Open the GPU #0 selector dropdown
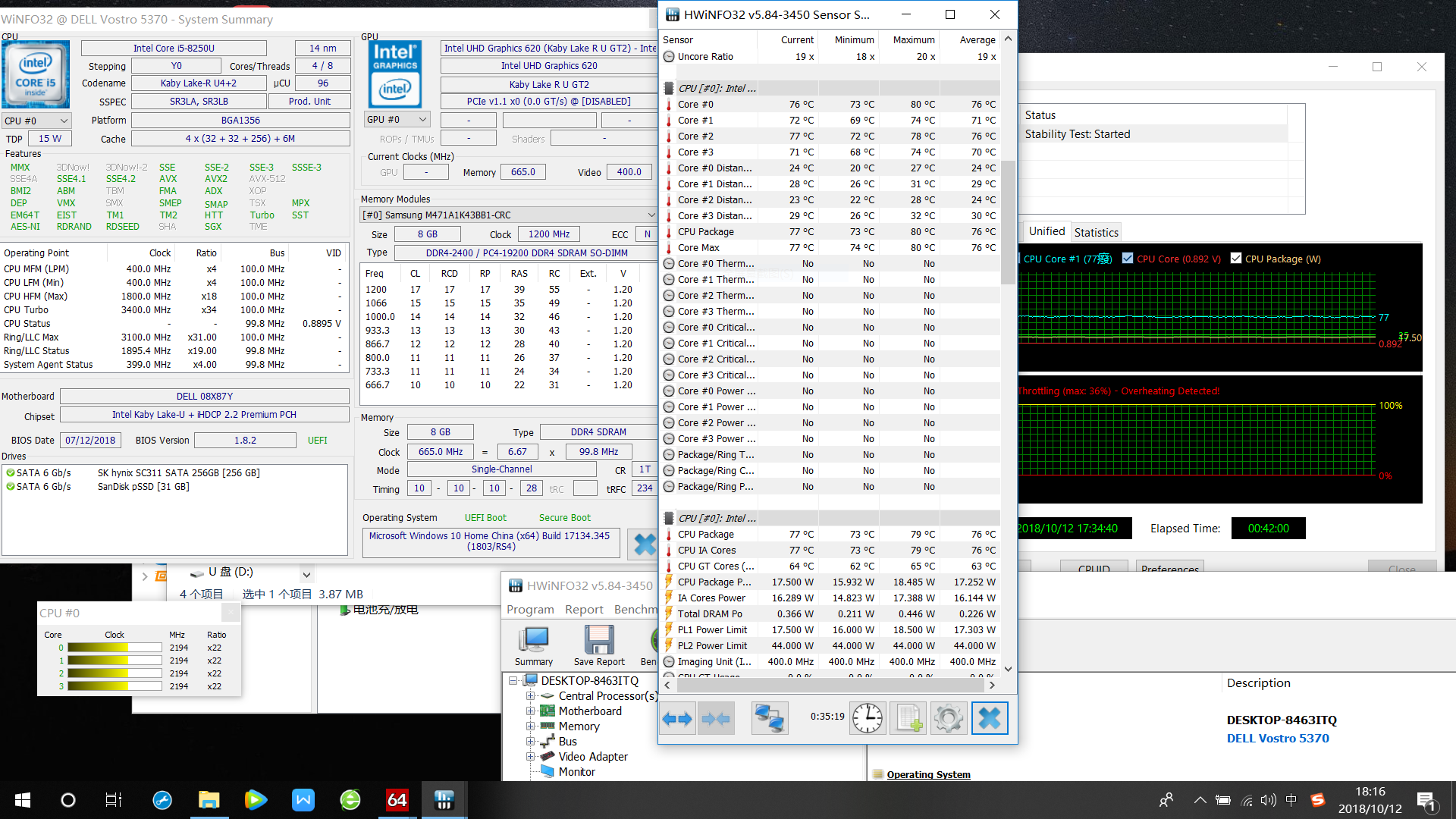Image resolution: width=1456 pixels, height=819 pixels. 397,120
